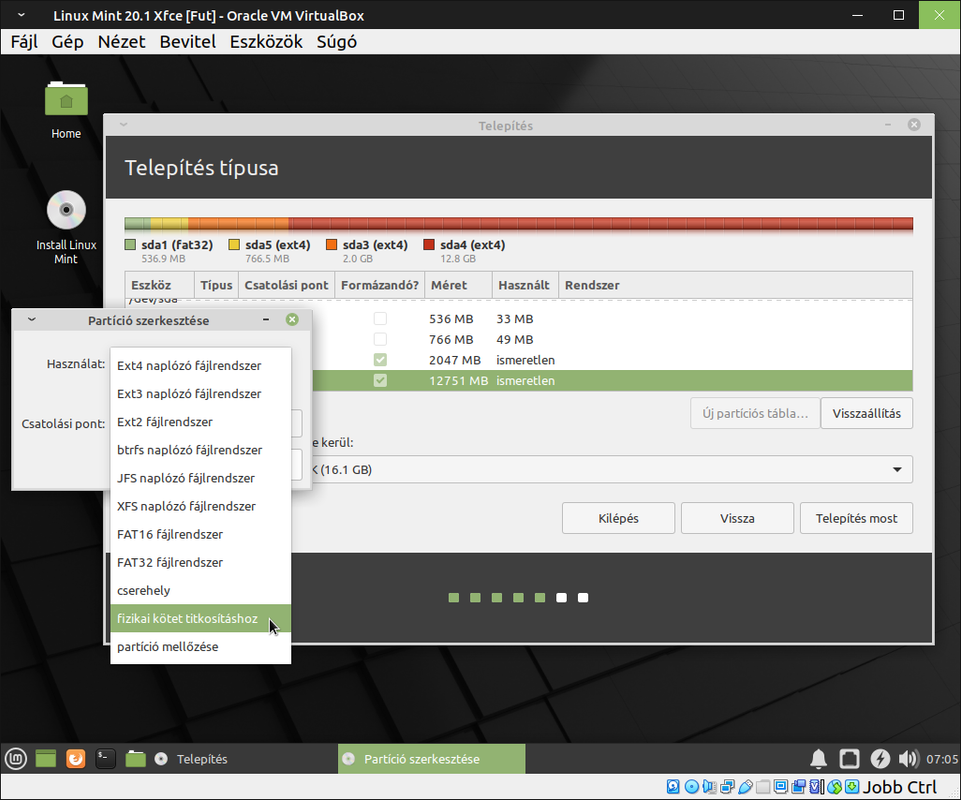Open the Nézet menu
961x800 pixels.
click(121, 42)
